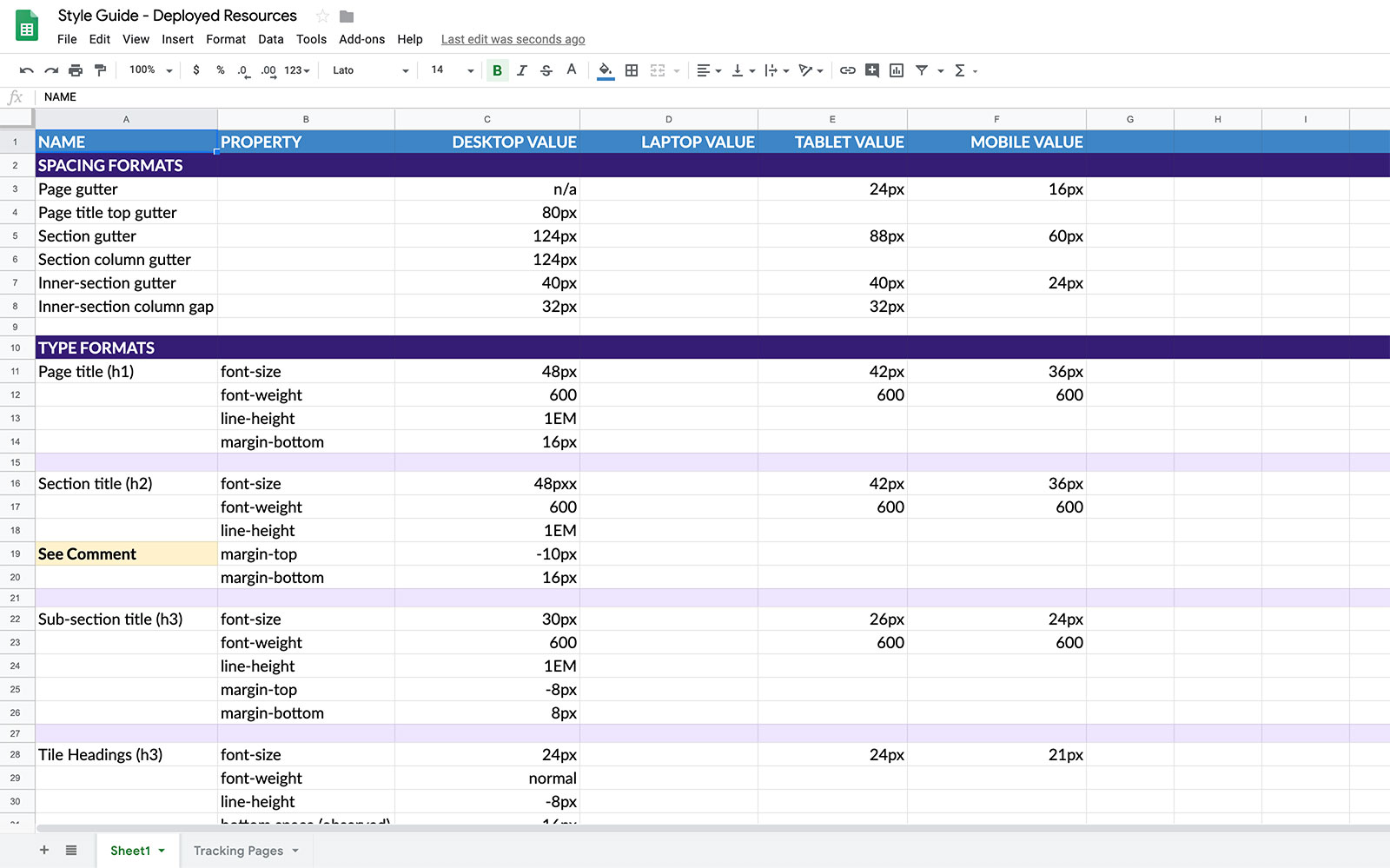Click the Insert link icon

pyautogui.click(x=847, y=70)
